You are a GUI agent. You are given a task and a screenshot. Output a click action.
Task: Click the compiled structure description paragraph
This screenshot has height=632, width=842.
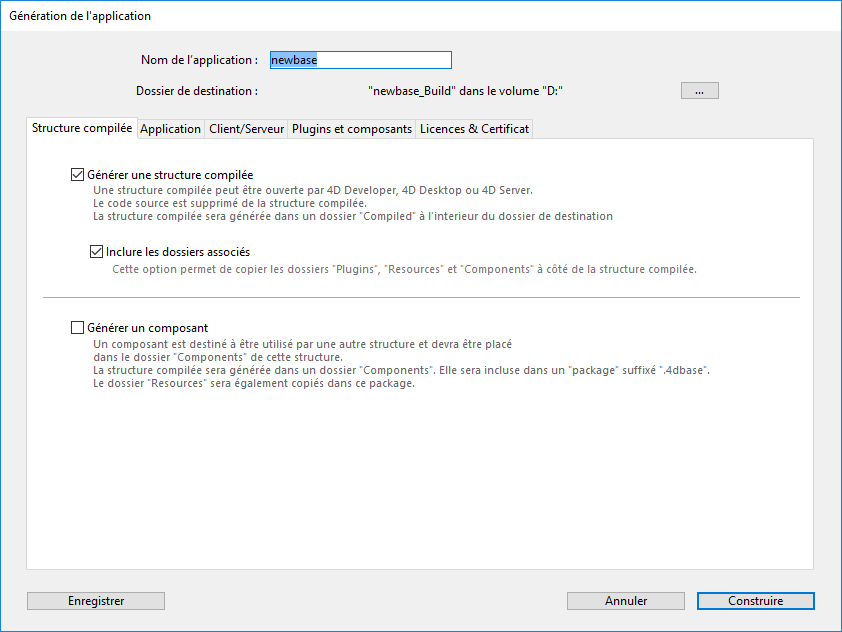352,203
